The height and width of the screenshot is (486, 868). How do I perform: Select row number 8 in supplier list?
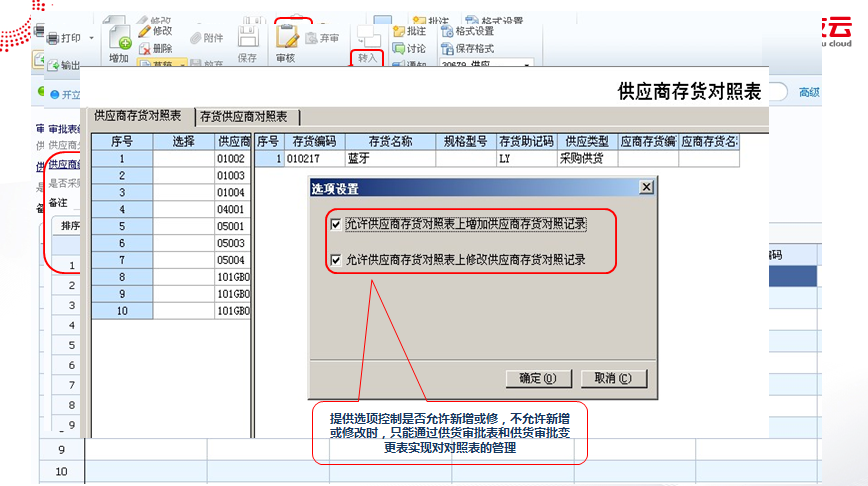pos(122,277)
